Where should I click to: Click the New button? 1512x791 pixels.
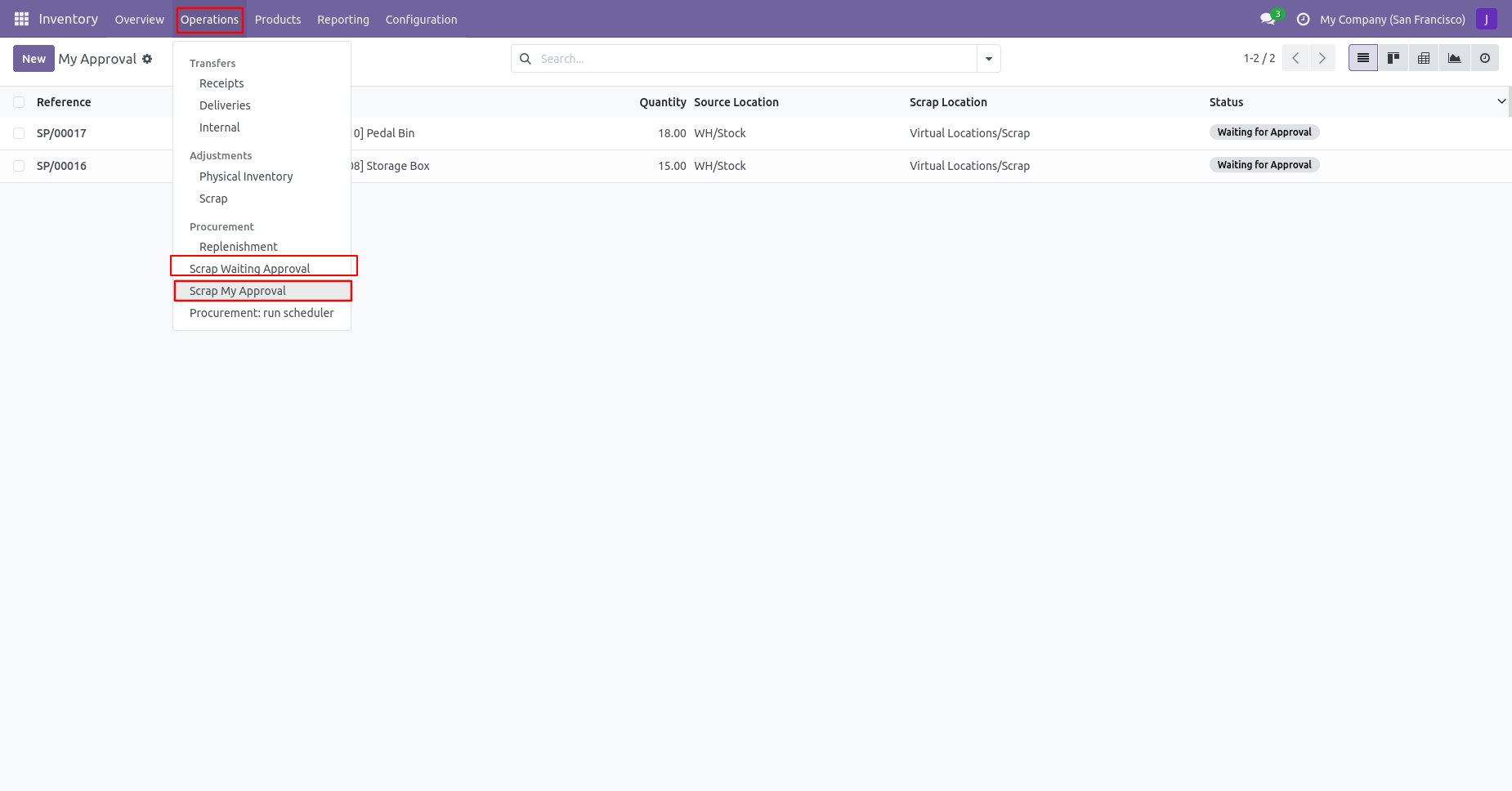coord(34,59)
